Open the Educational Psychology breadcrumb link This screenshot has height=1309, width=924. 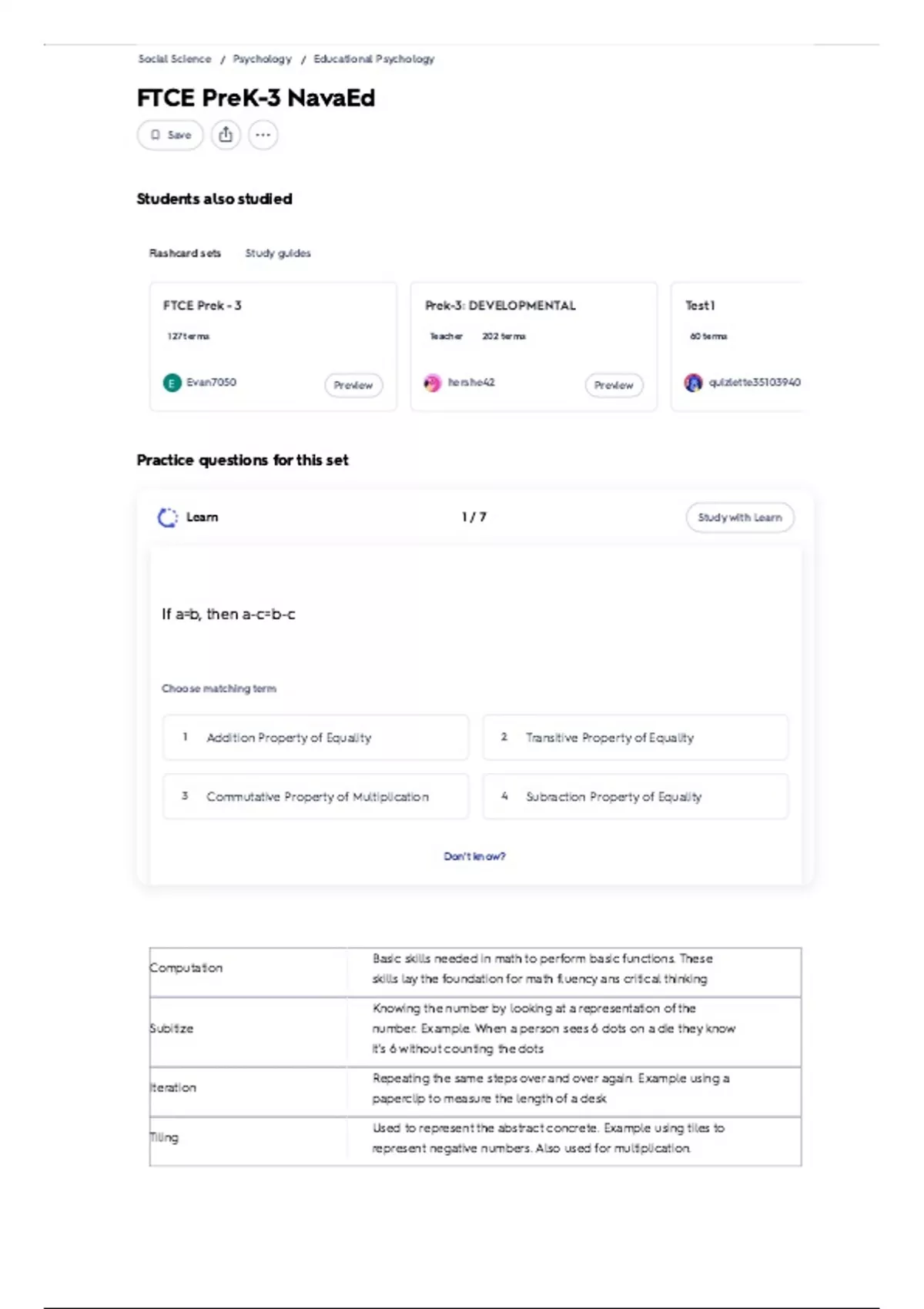[374, 59]
